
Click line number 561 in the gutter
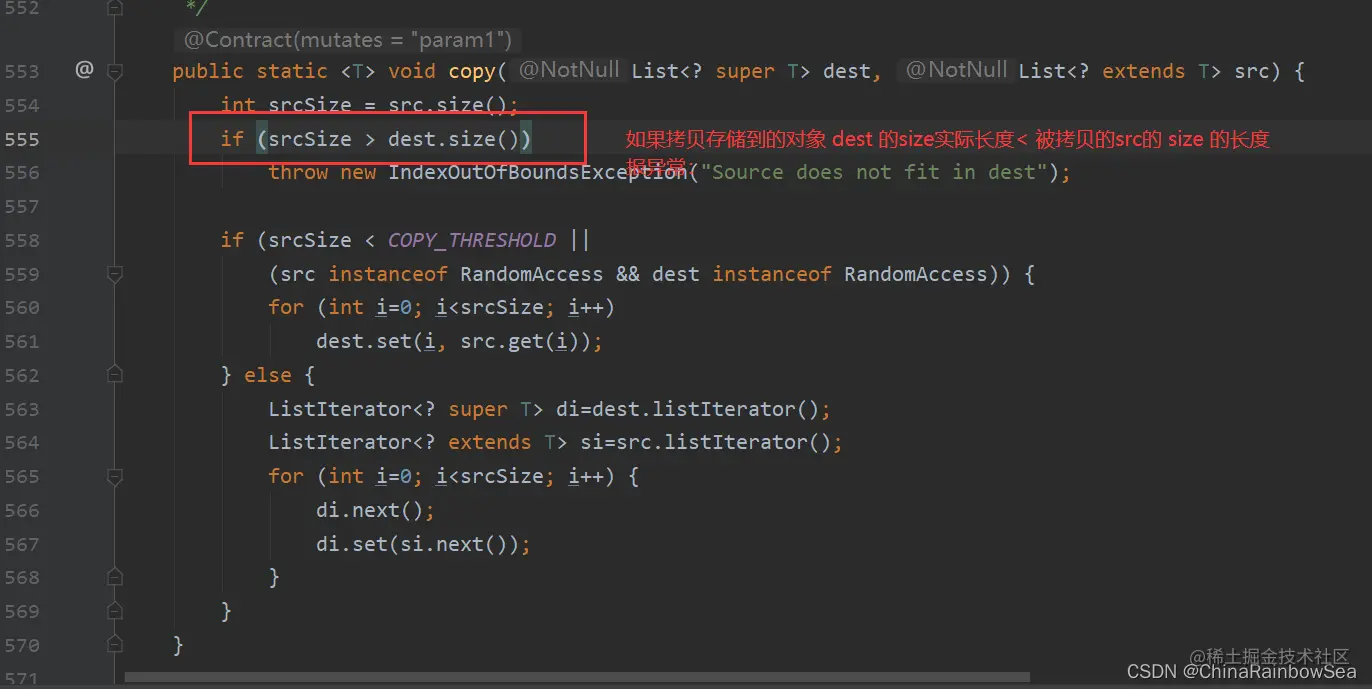[x=22, y=341]
